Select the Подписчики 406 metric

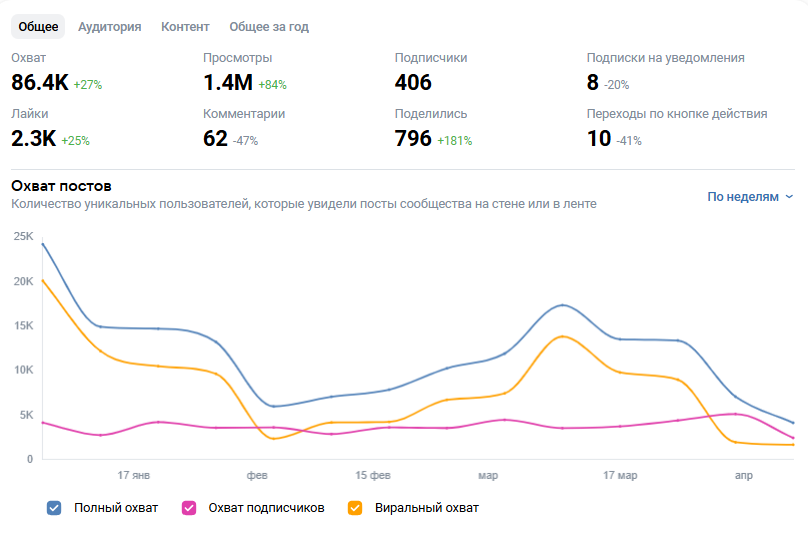[x=431, y=73]
